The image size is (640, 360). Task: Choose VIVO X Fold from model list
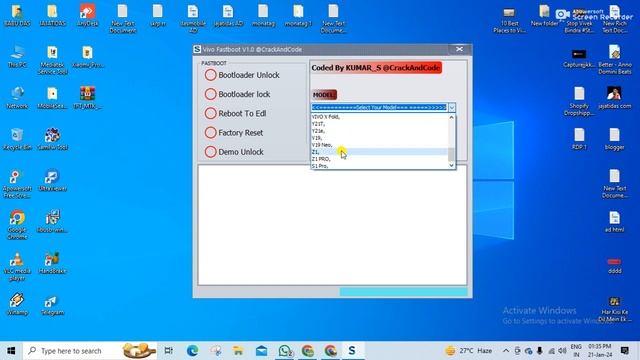(379, 117)
